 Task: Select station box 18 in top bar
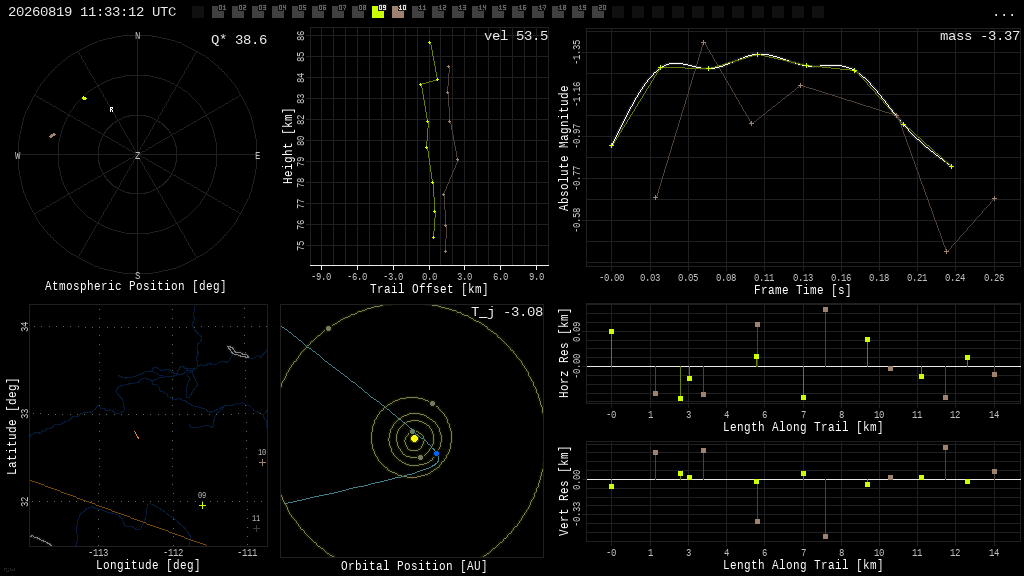(x=557, y=12)
